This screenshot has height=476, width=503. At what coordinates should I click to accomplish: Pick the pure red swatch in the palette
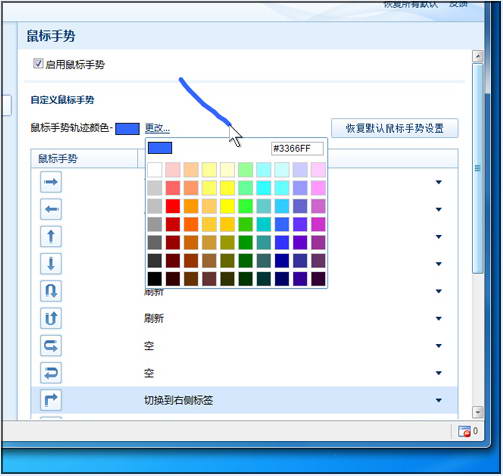coord(173,206)
